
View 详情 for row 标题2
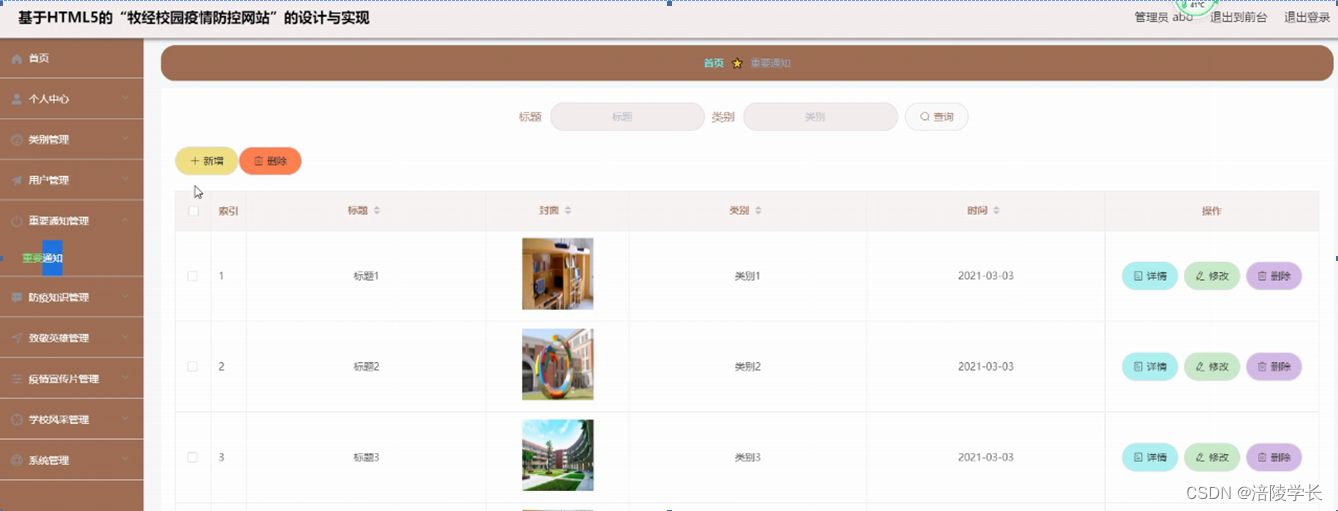tap(1149, 367)
